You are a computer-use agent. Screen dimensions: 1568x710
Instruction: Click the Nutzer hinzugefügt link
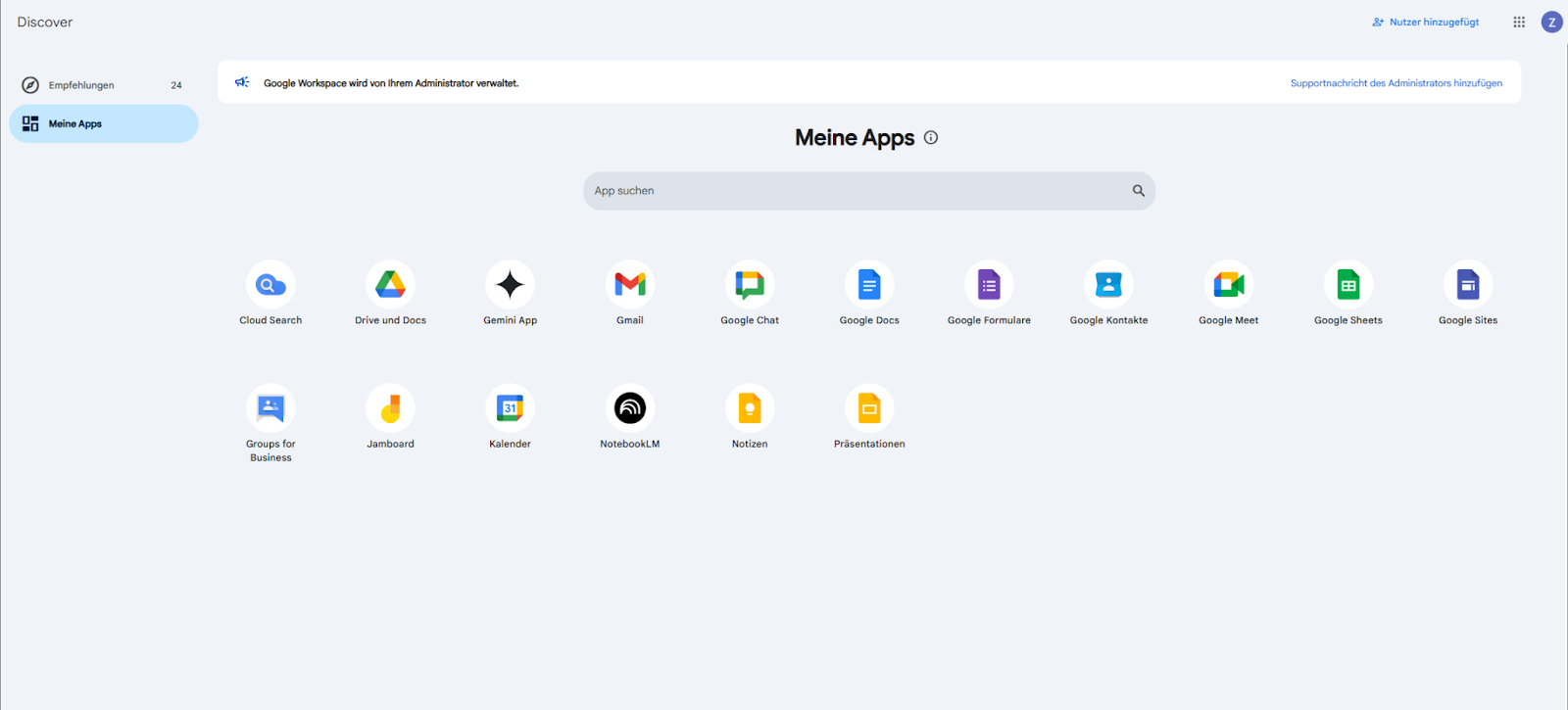[1433, 22]
